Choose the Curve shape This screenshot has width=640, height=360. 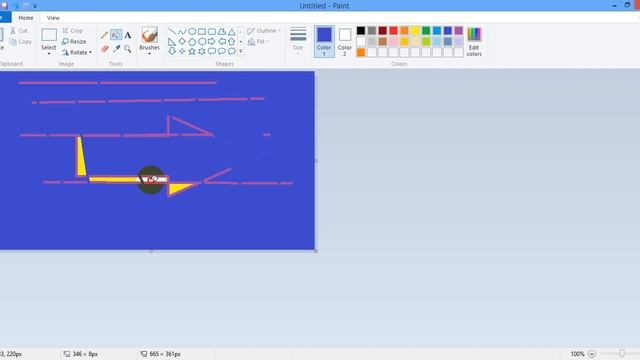[182, 31]
